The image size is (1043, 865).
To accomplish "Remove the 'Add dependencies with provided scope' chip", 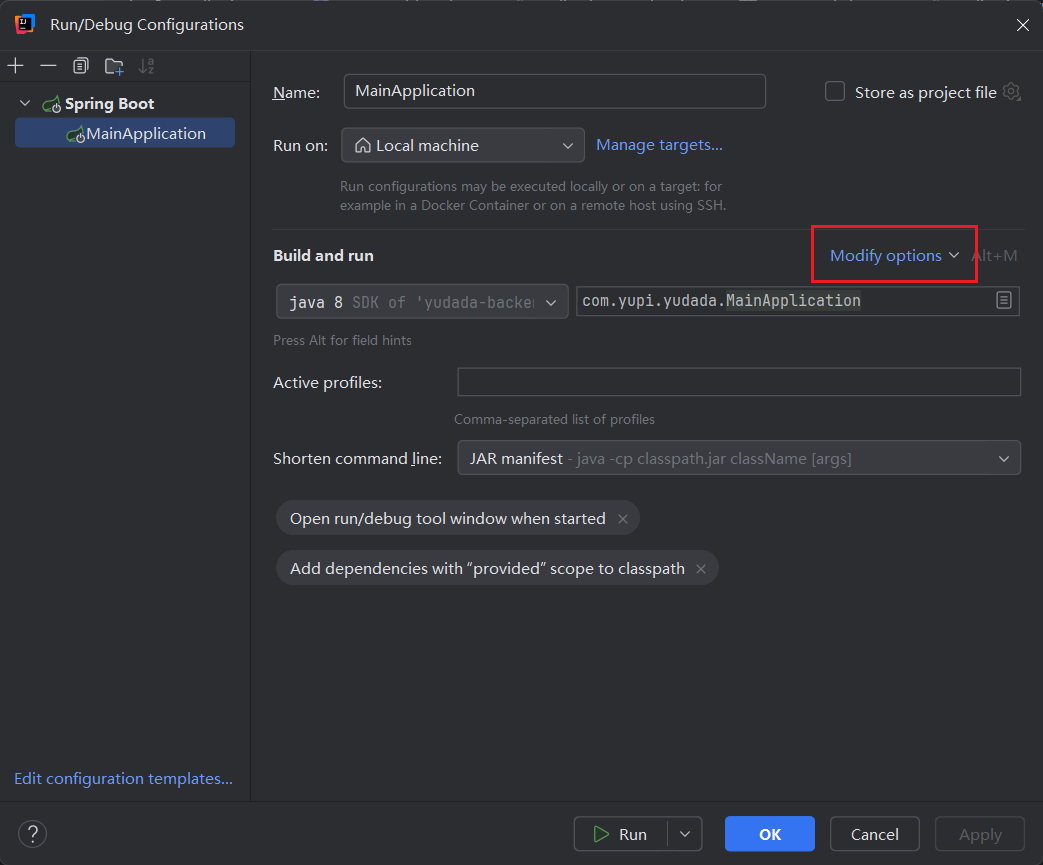I will (700, 569).
